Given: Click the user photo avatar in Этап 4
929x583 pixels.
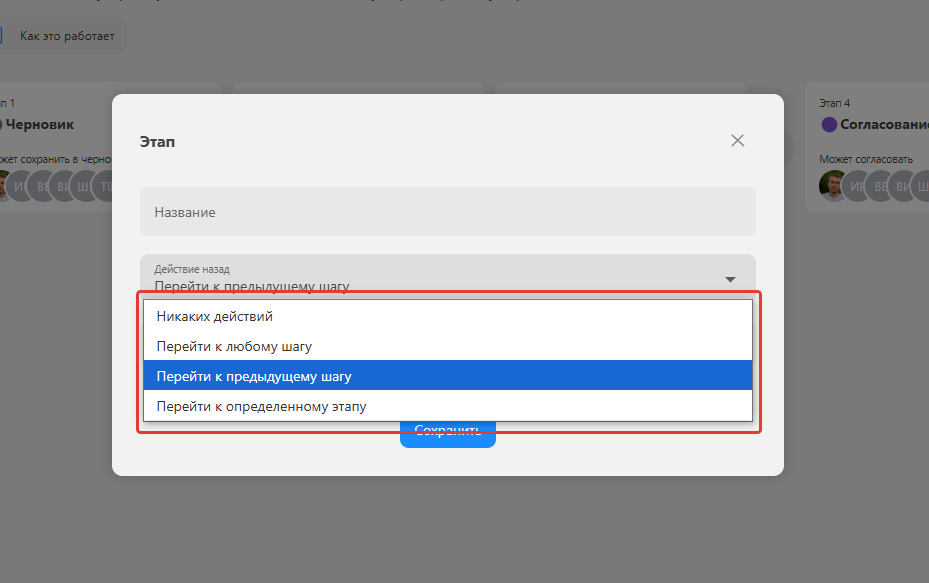Looking at the screenshot, I should tap(833, 185).
